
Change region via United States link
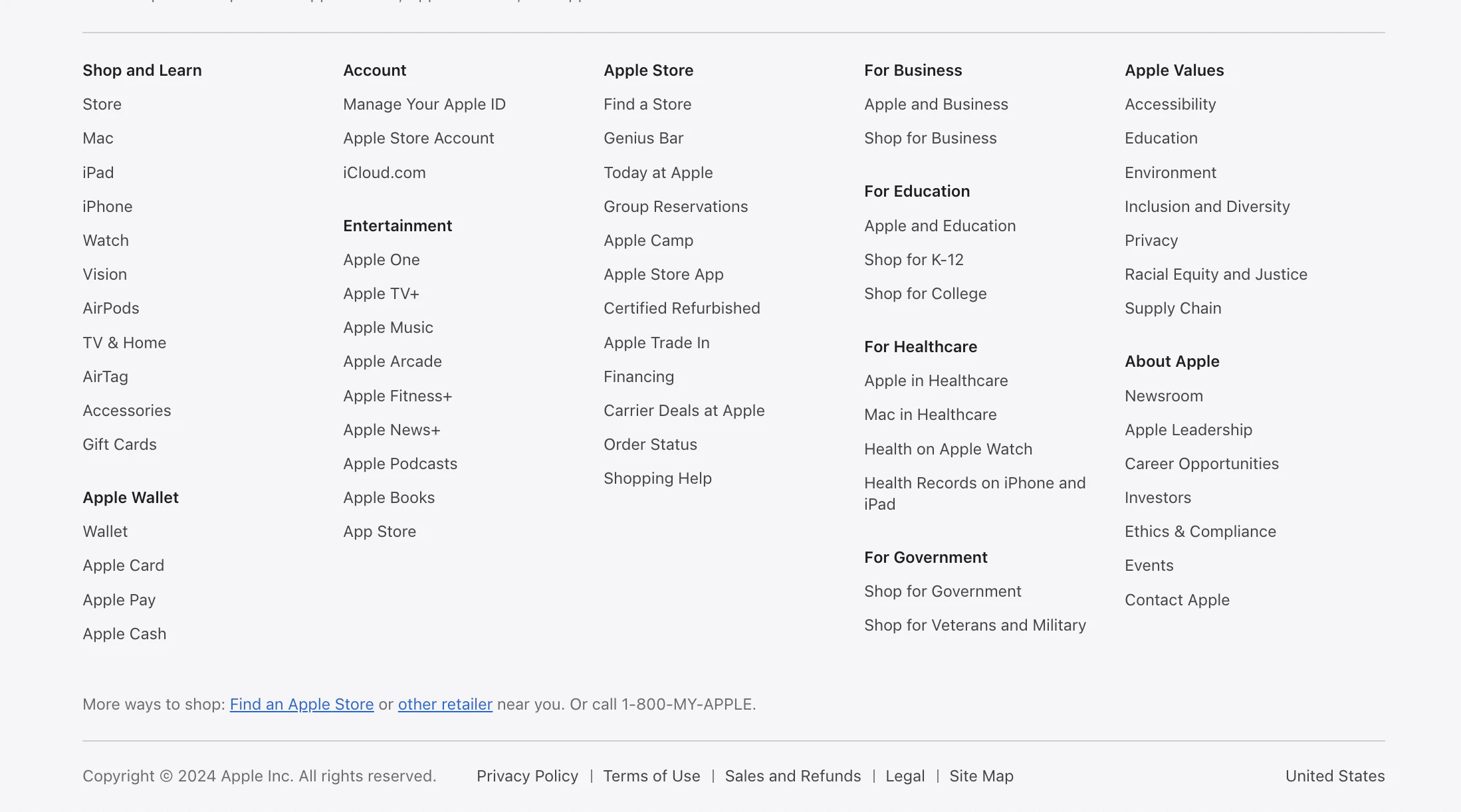coord(1335,776)
